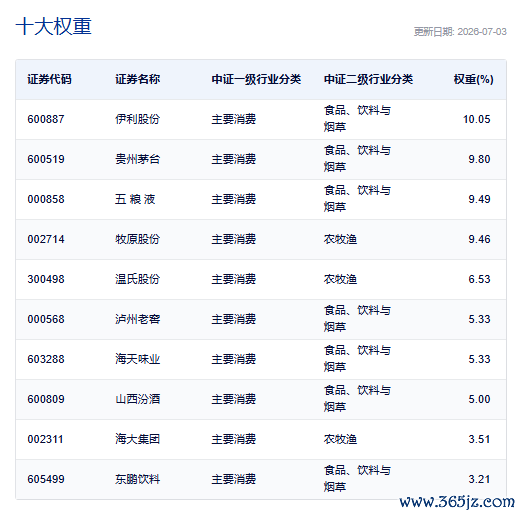The image size is (522, 517).
Task: Select the 牧原股份 stock name
Action: pyautogui.click(x=137, y=239)
